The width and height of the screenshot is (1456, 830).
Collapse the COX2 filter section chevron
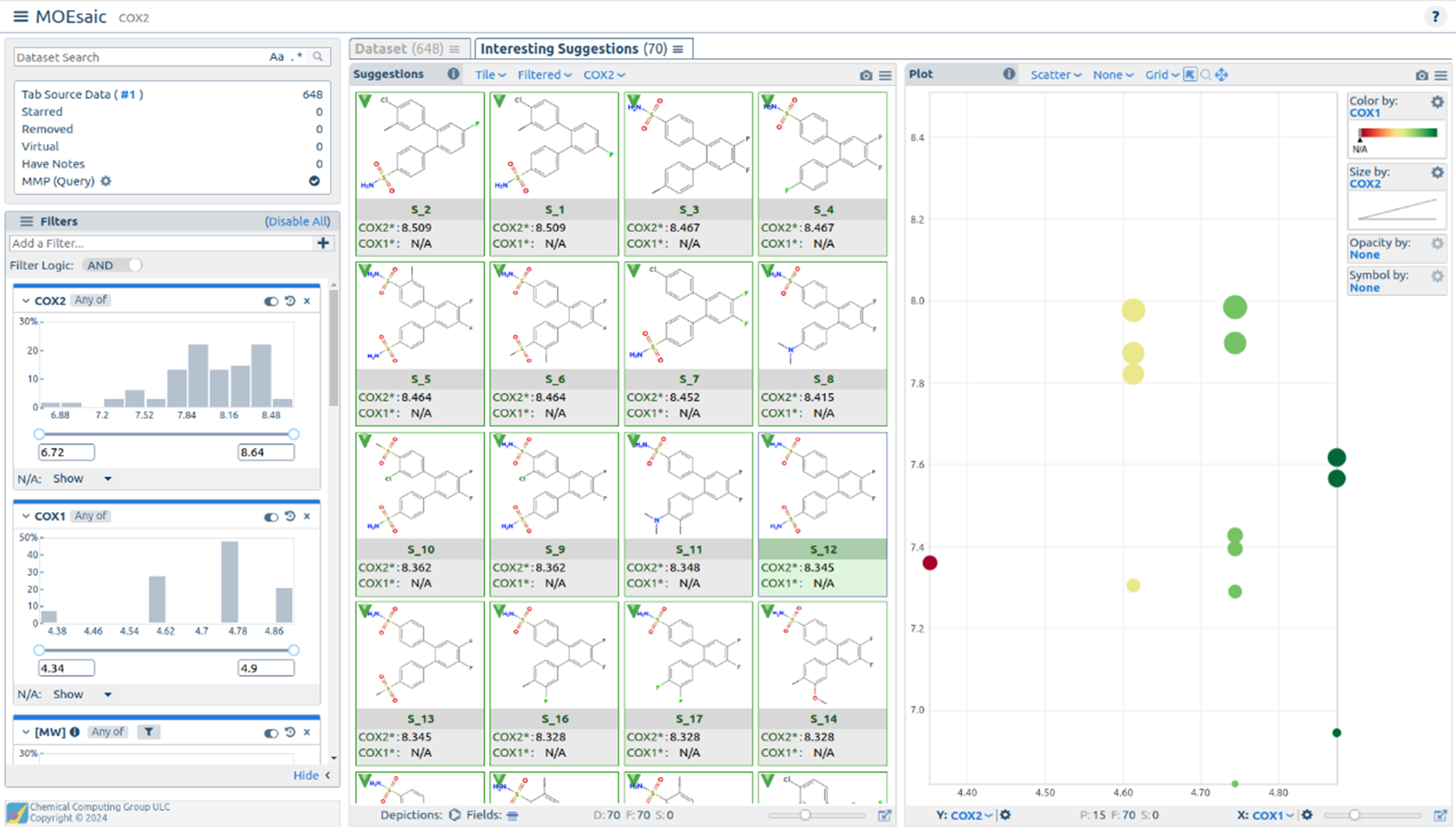point(26,301)
